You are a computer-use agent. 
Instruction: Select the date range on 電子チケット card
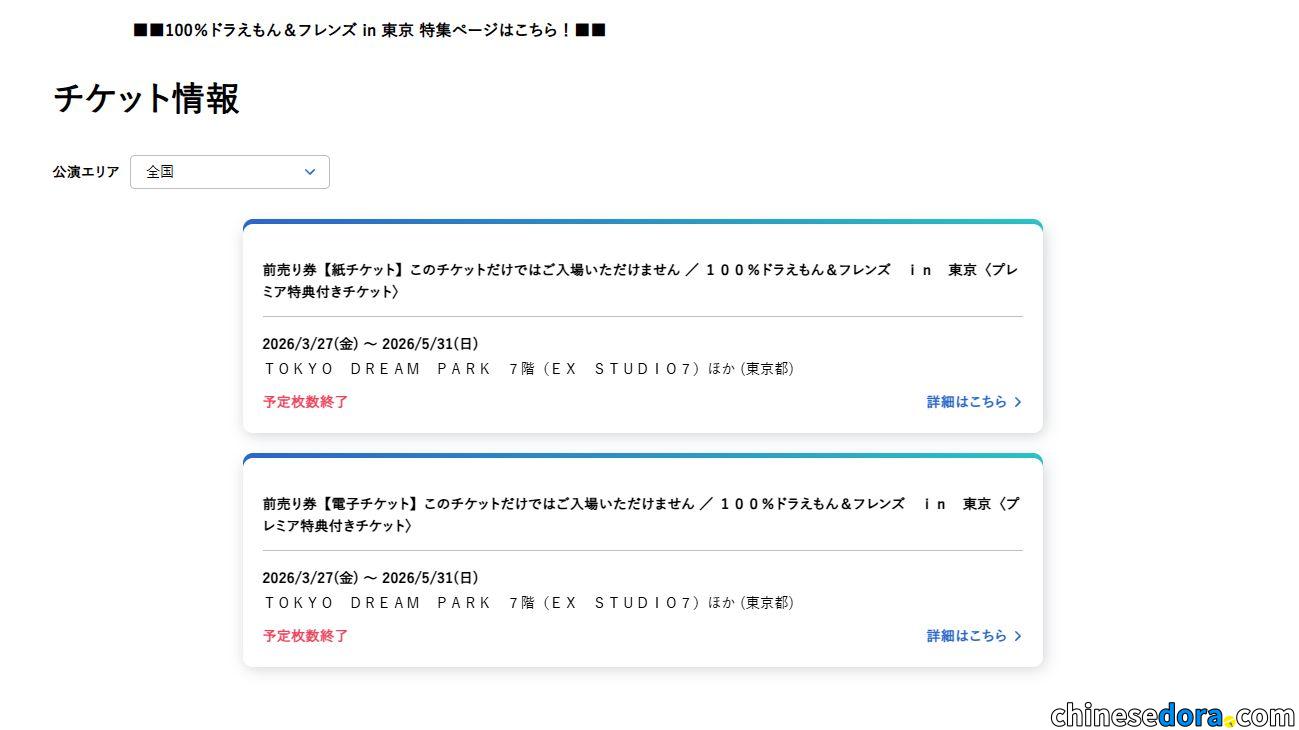click(370, 578)
